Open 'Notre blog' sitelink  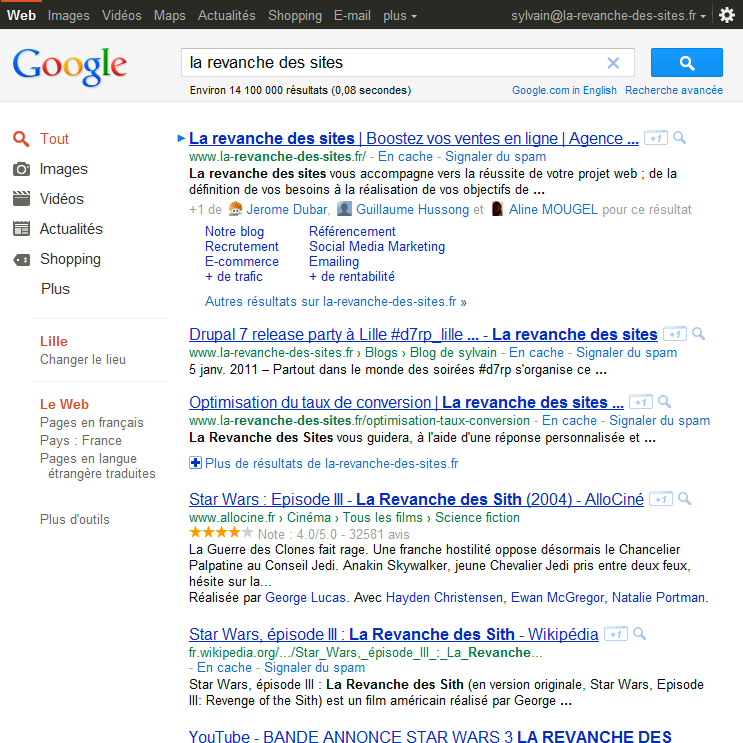tap(234, 231)
